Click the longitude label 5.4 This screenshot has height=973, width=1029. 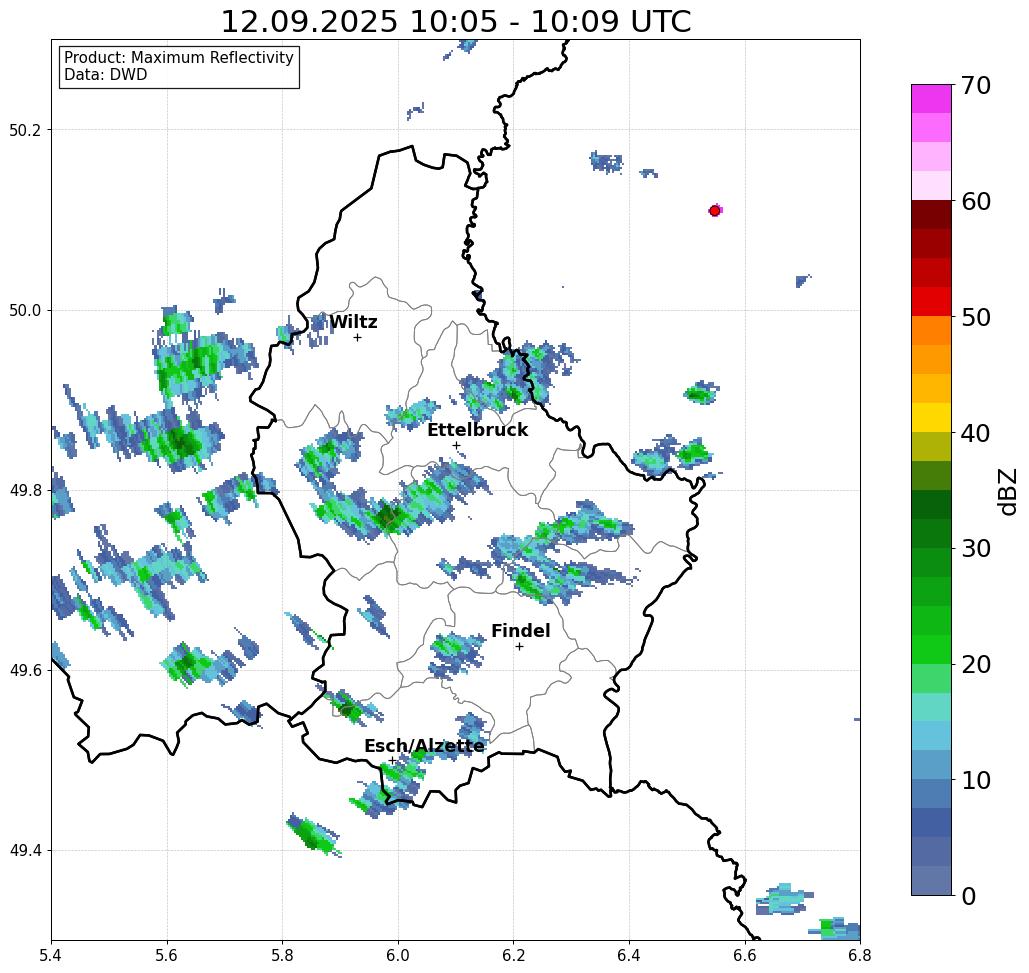pyautogui.click(x=51, y=955)
